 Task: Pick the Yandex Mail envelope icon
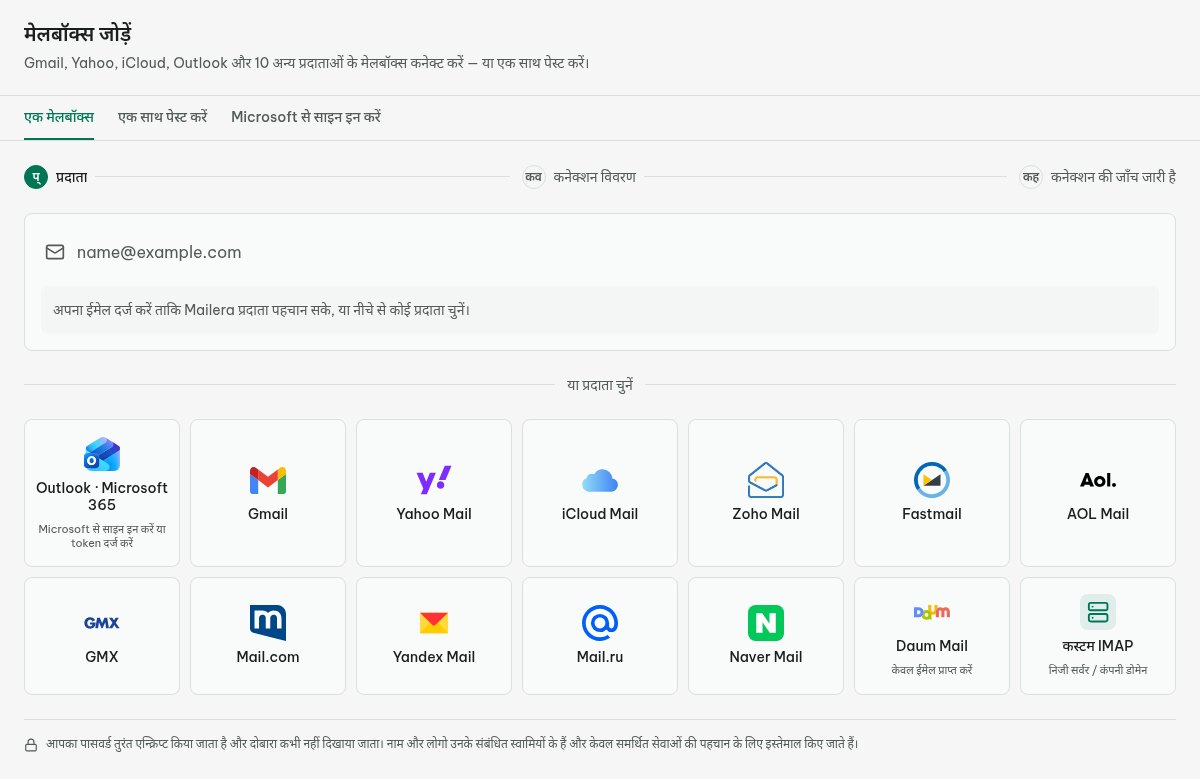(x=434, y=623)
